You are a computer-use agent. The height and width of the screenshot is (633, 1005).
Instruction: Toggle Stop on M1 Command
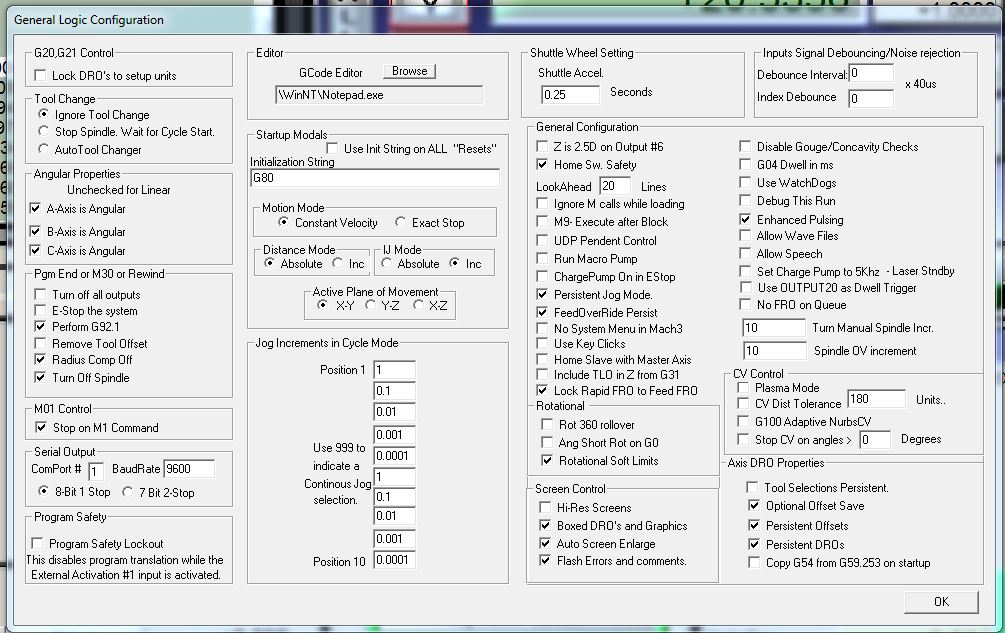(41, 427)
